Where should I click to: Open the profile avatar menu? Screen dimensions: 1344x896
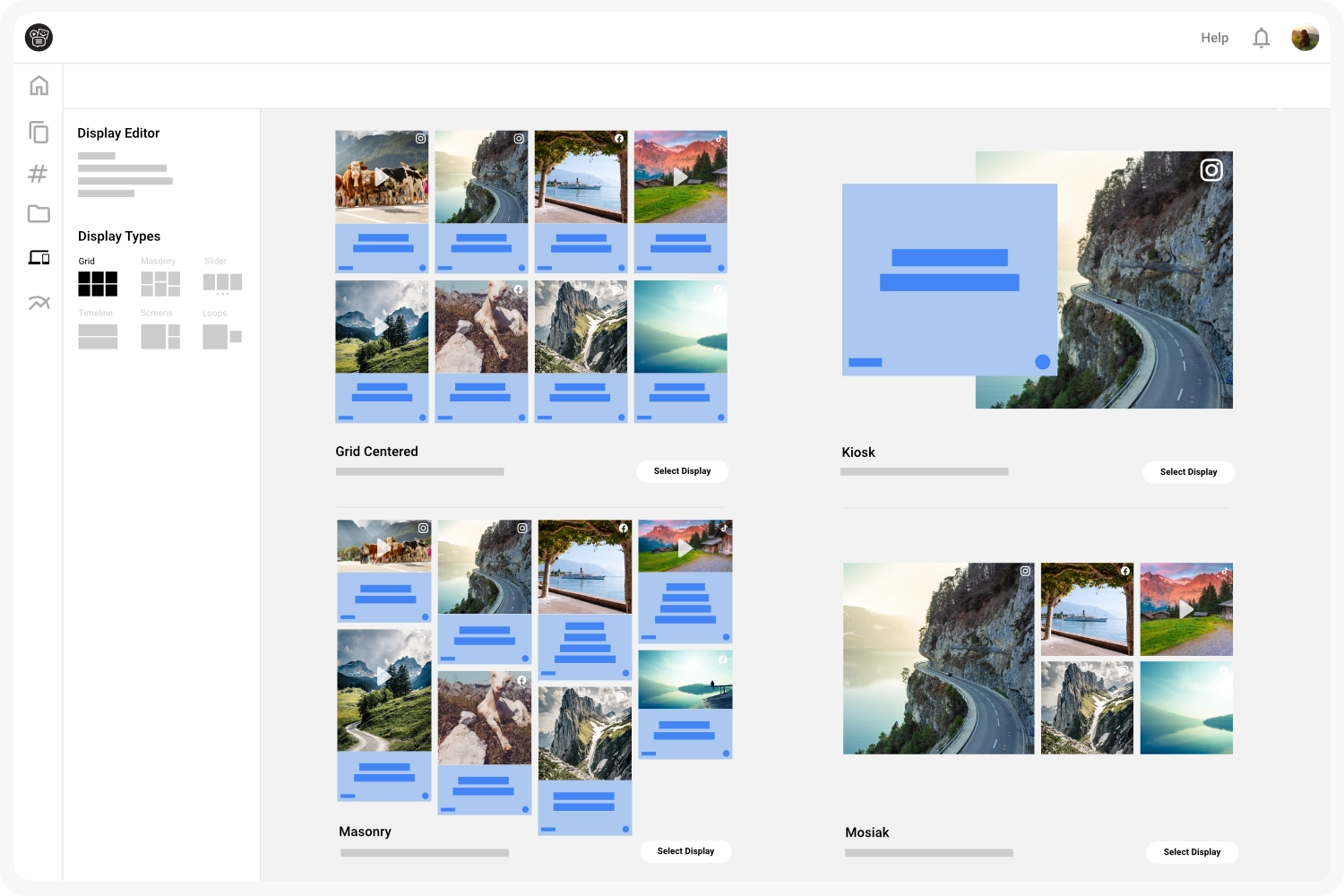point(1305,37)
